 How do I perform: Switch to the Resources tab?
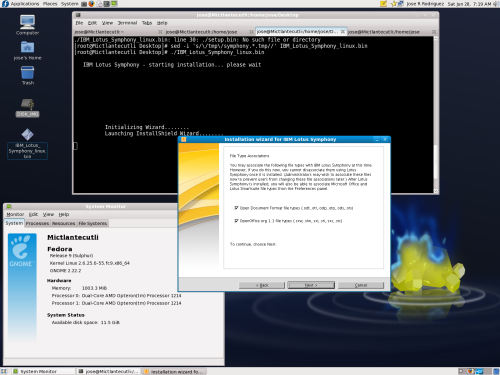click(63, 223)
